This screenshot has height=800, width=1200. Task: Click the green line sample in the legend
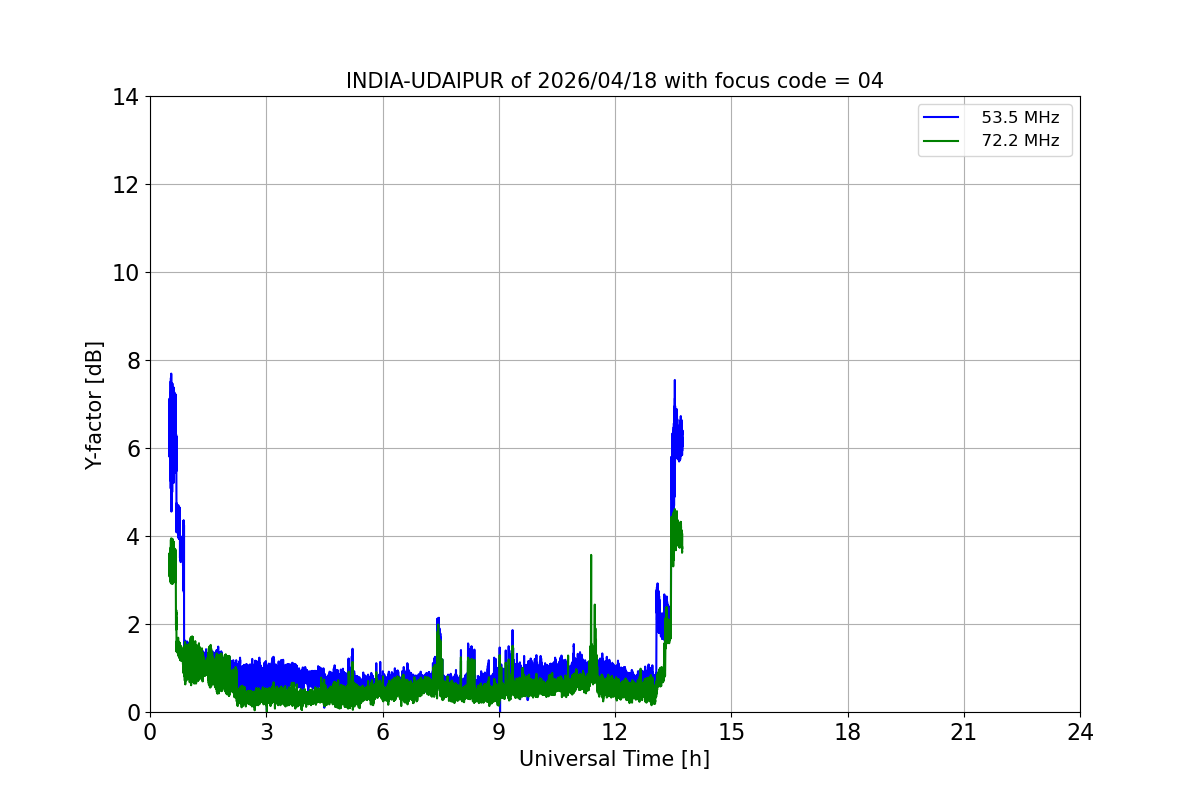942,141
